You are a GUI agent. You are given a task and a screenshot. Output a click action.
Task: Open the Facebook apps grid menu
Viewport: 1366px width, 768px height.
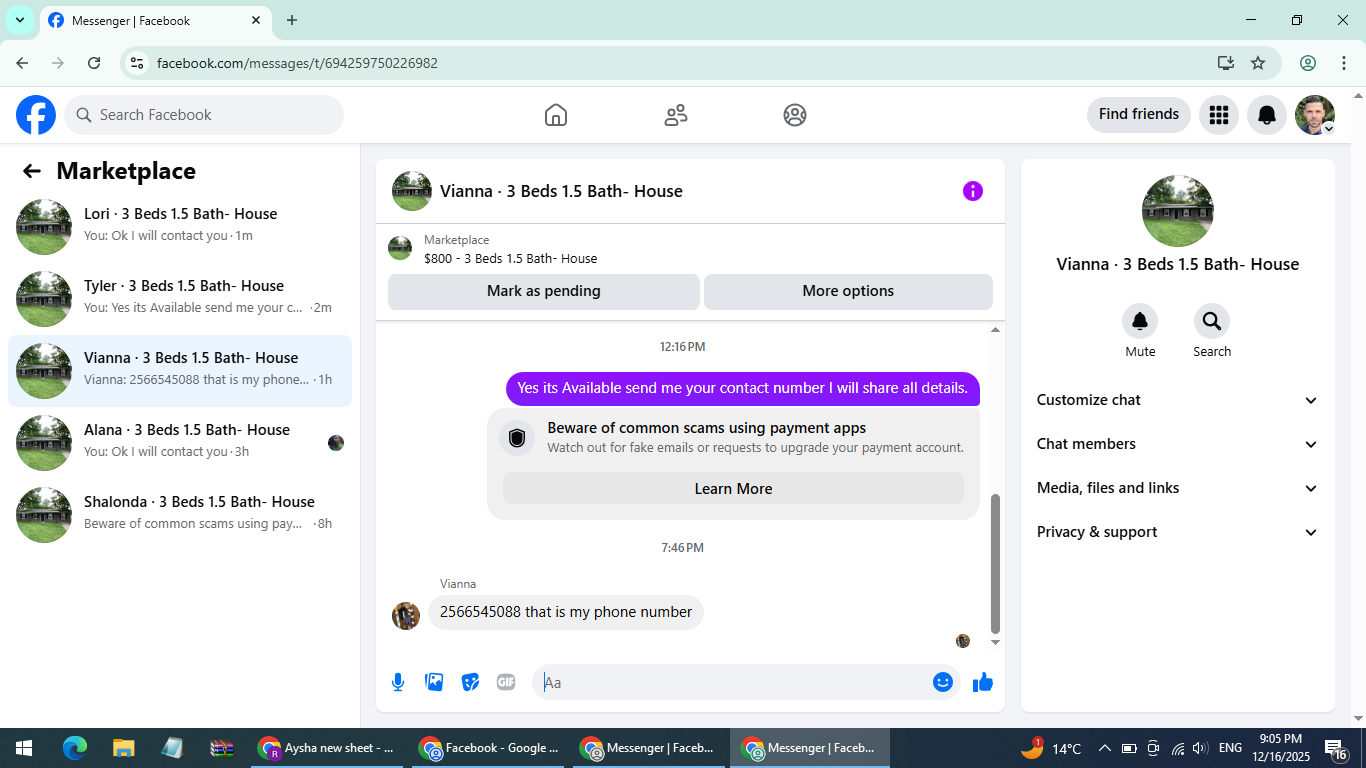[1218, 115]
